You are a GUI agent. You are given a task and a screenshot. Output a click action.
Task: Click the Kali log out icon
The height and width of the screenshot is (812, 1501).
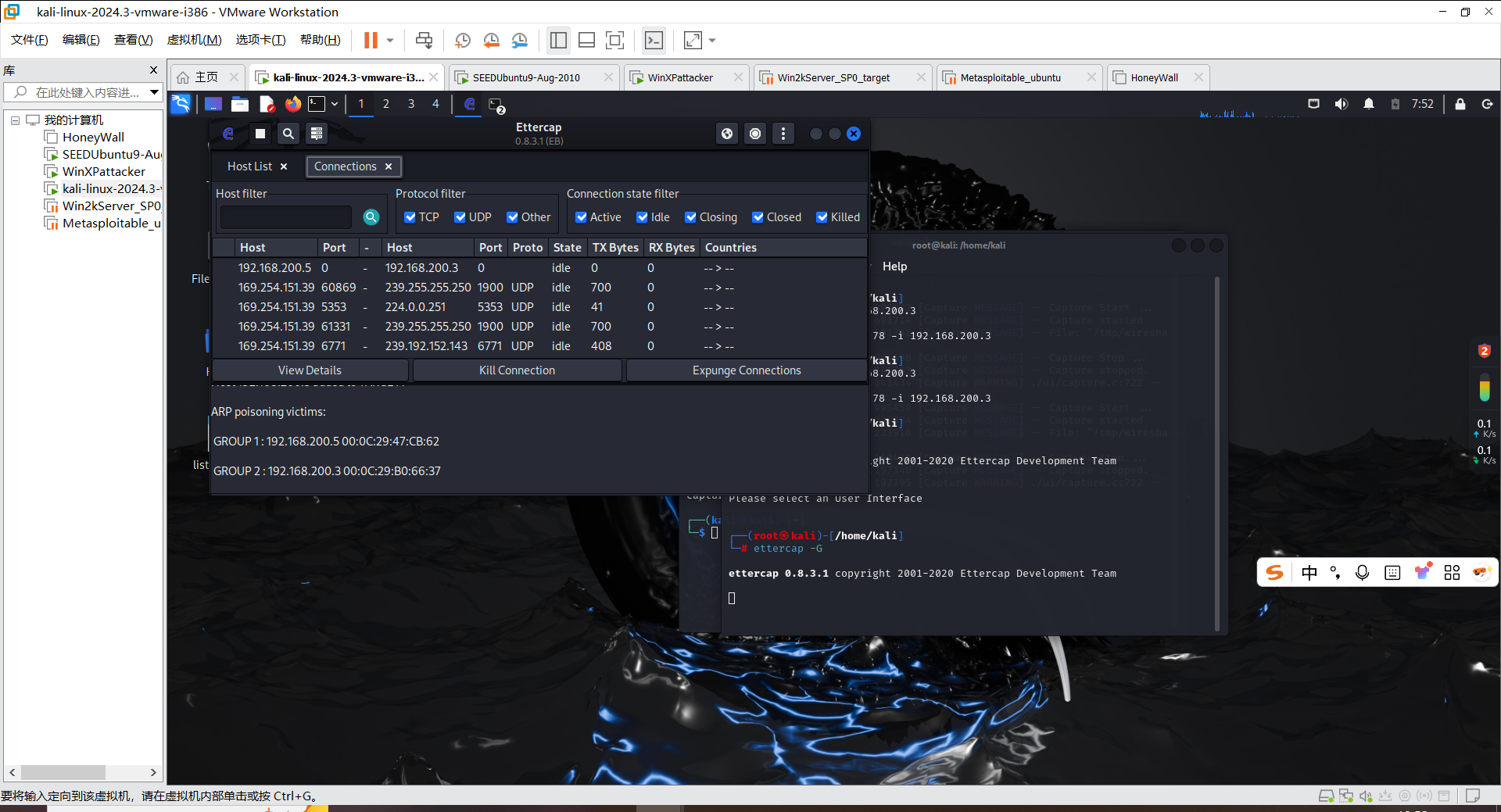click(1487, 104)
